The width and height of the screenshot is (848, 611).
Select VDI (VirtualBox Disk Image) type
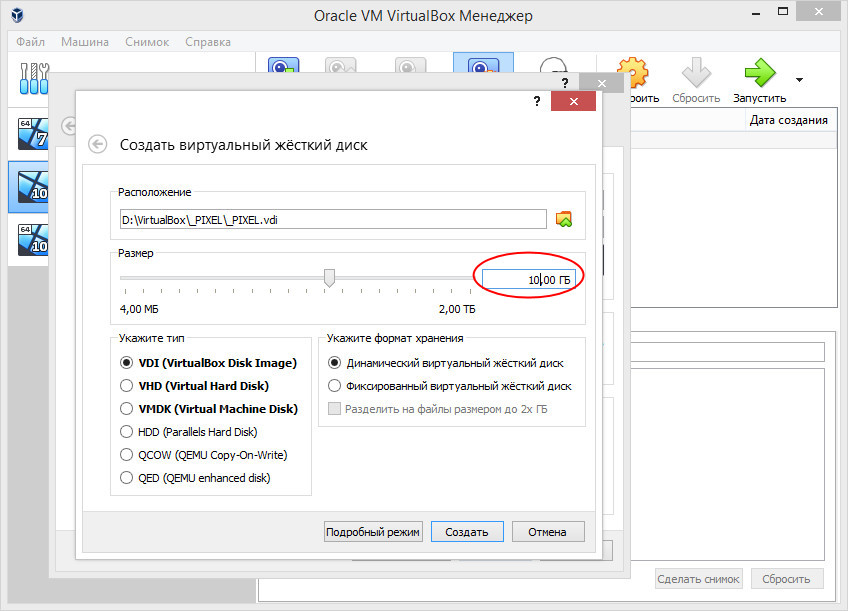(x=209, y=363)
